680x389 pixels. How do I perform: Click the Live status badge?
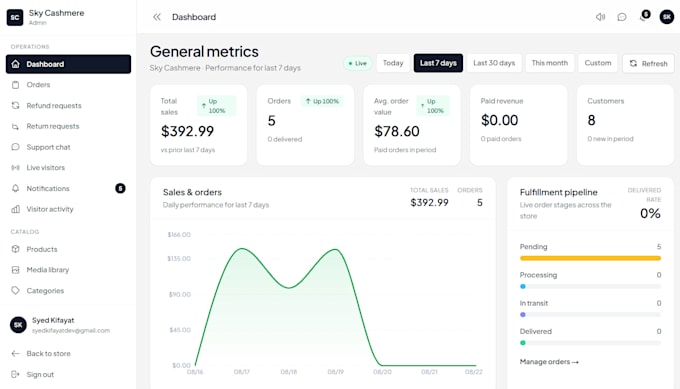[x=358, y=63]
